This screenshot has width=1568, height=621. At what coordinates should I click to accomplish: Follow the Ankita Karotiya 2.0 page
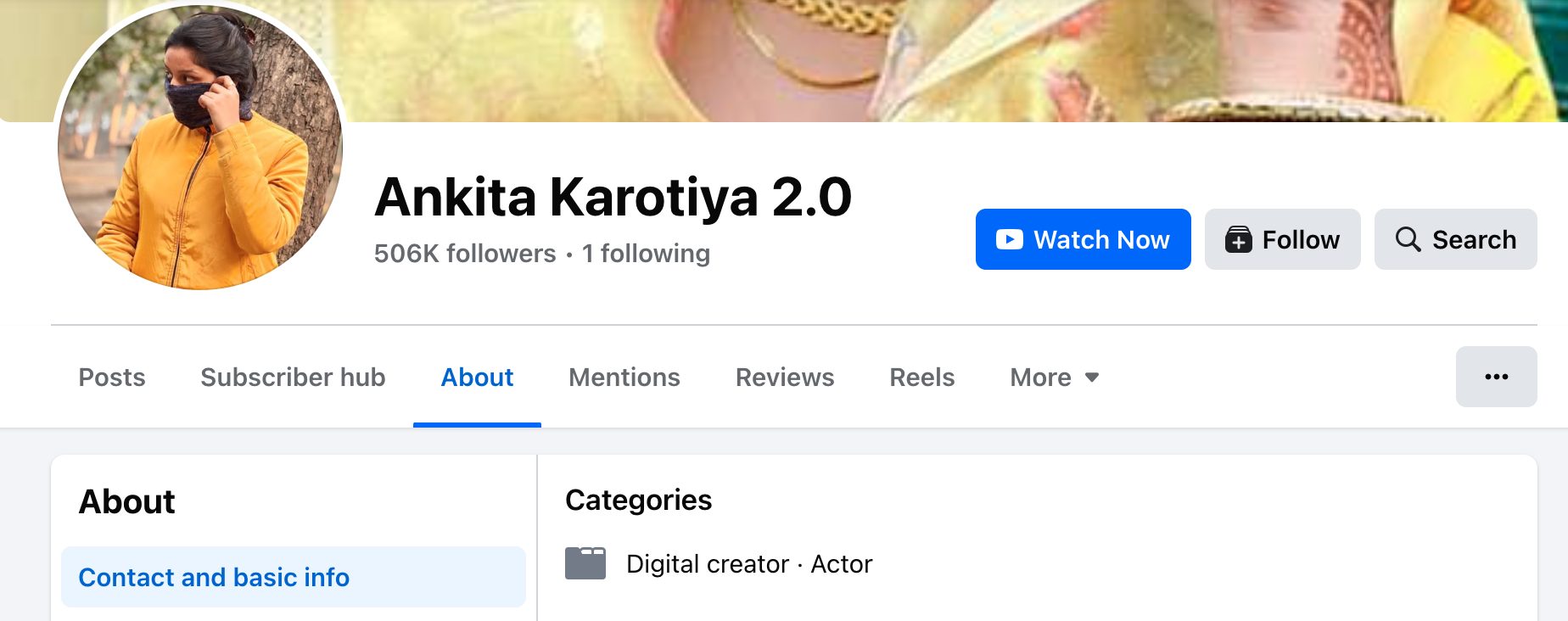point(1282,239)
